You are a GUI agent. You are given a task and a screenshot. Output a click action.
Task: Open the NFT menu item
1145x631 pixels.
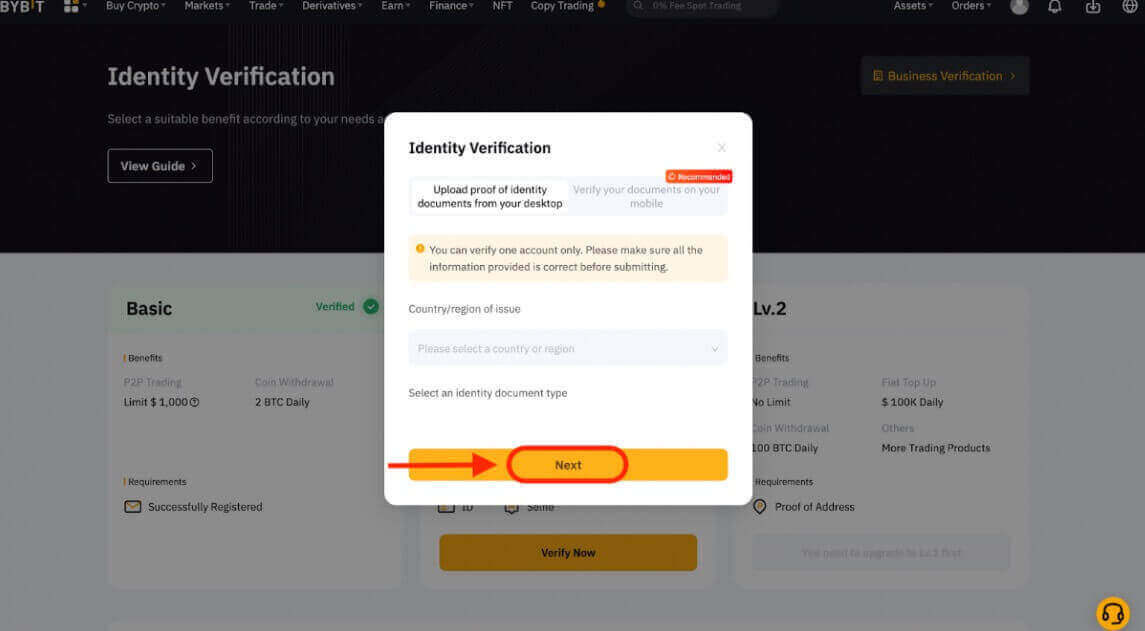(502, 7)
